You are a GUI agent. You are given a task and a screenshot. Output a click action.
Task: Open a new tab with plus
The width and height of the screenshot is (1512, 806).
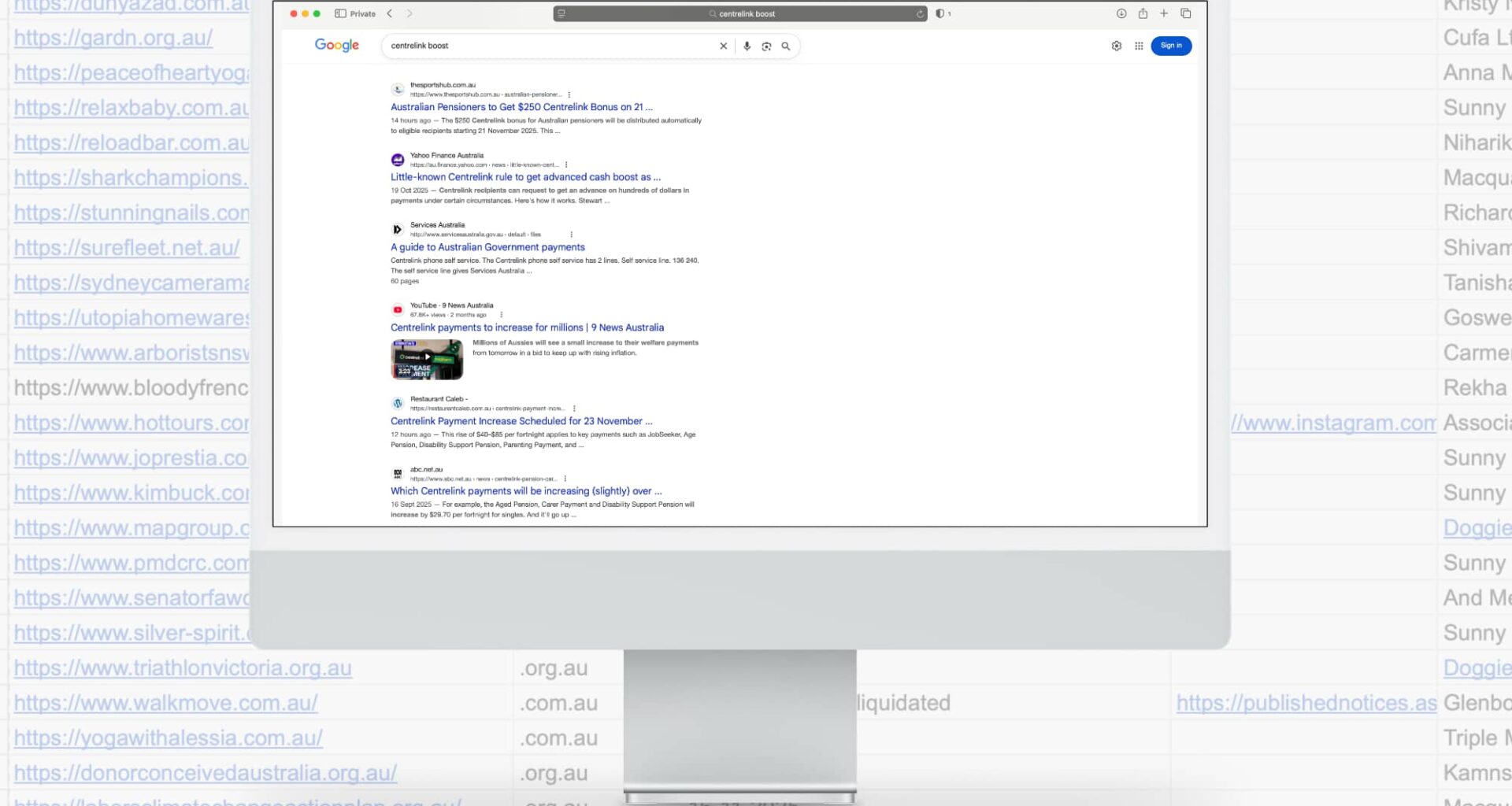[1164, 13]
